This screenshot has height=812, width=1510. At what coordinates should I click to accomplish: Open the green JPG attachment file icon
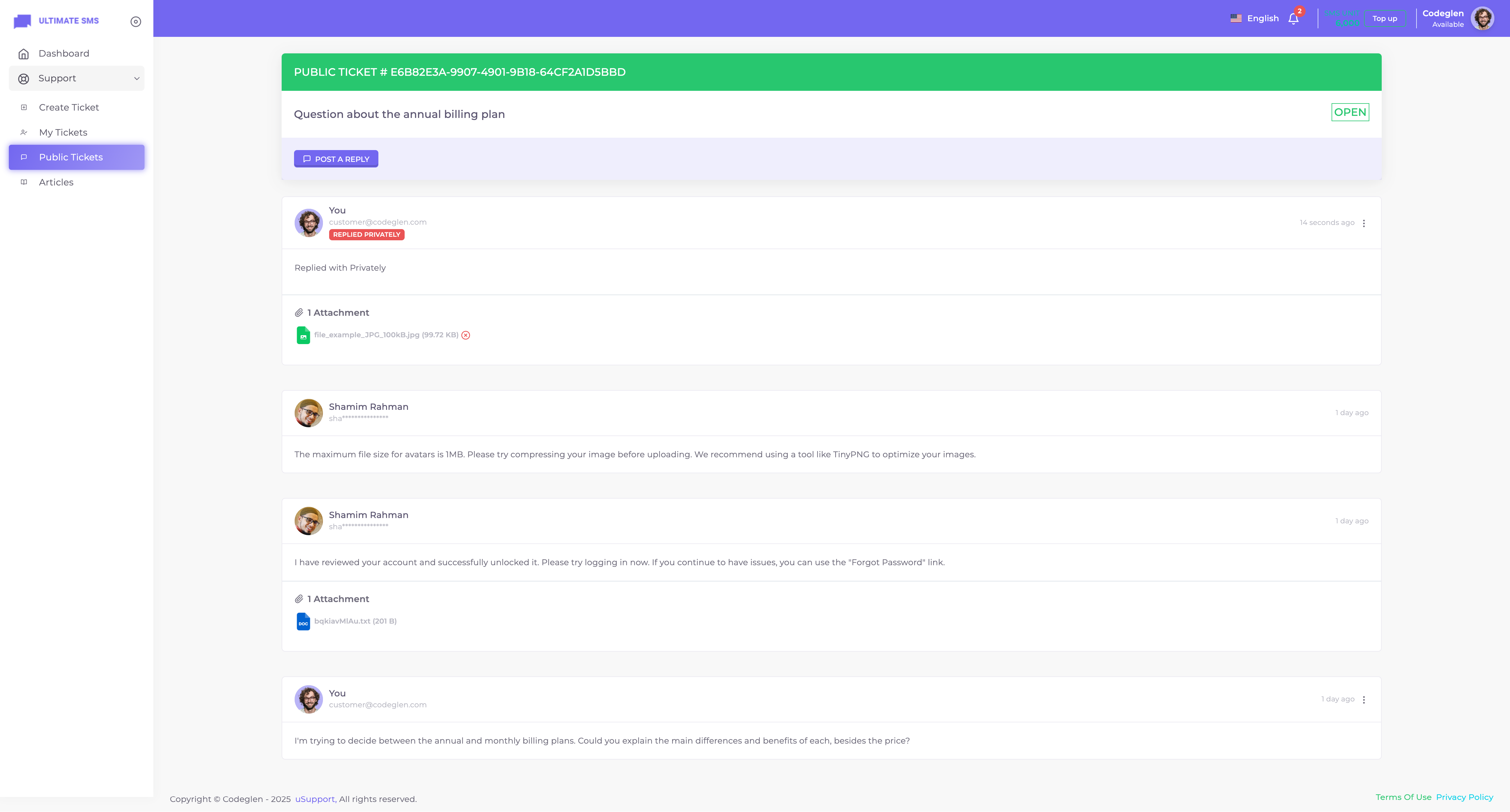coord(303,335)
